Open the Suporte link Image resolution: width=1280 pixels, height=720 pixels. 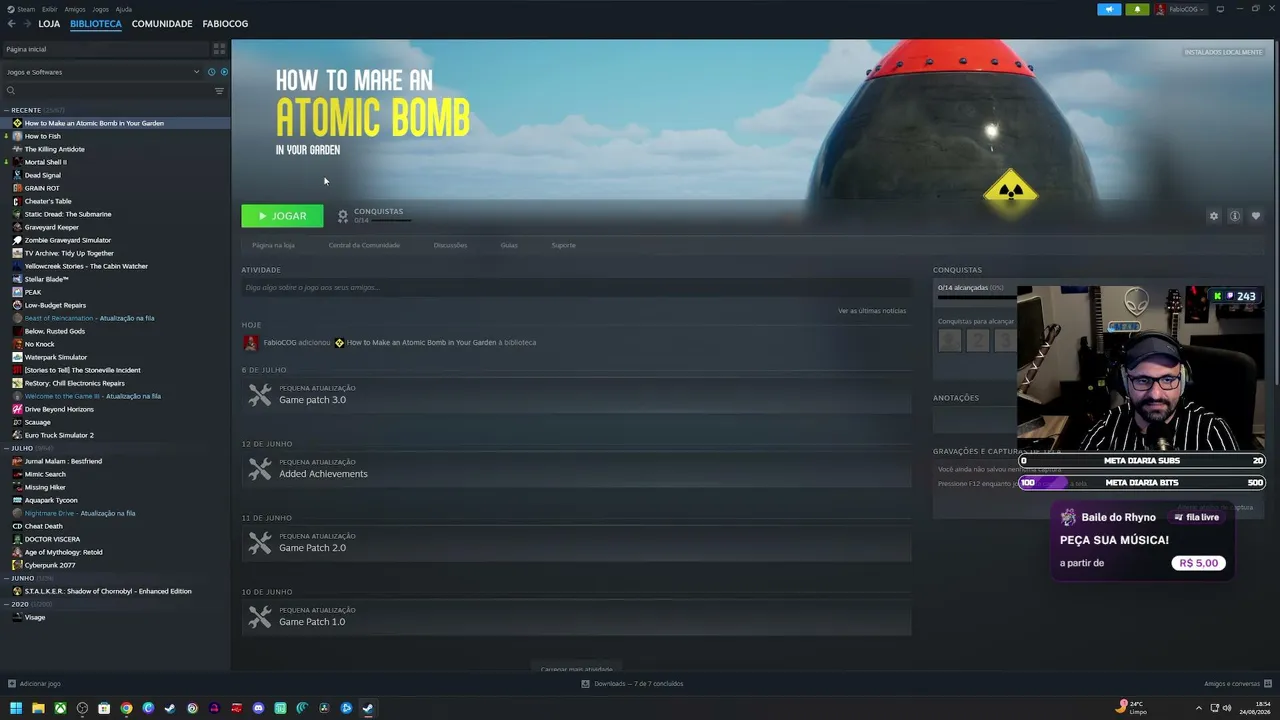pyautogui.click(x=563, y=245)
